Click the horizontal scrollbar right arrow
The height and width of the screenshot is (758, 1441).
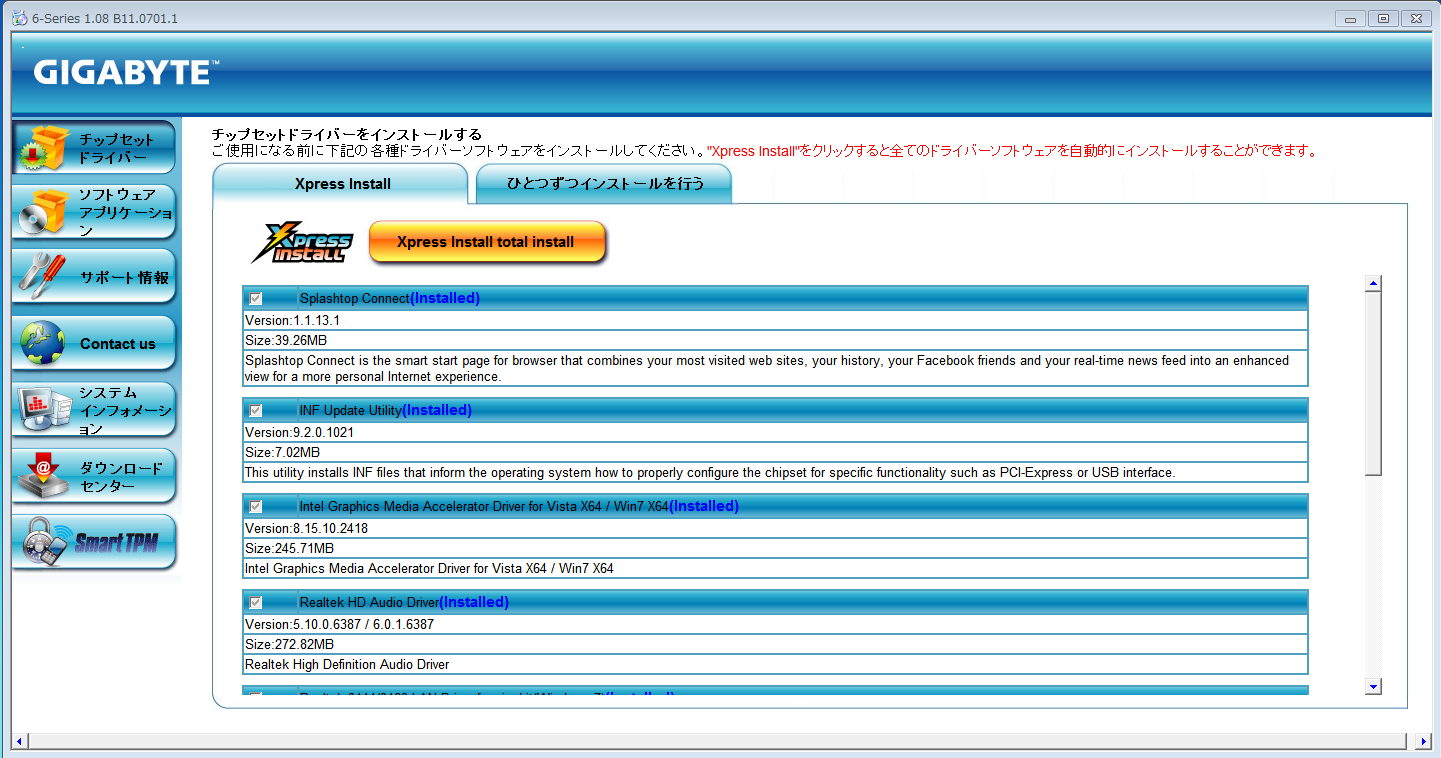pyautogui.click(x=1423, y=741)
